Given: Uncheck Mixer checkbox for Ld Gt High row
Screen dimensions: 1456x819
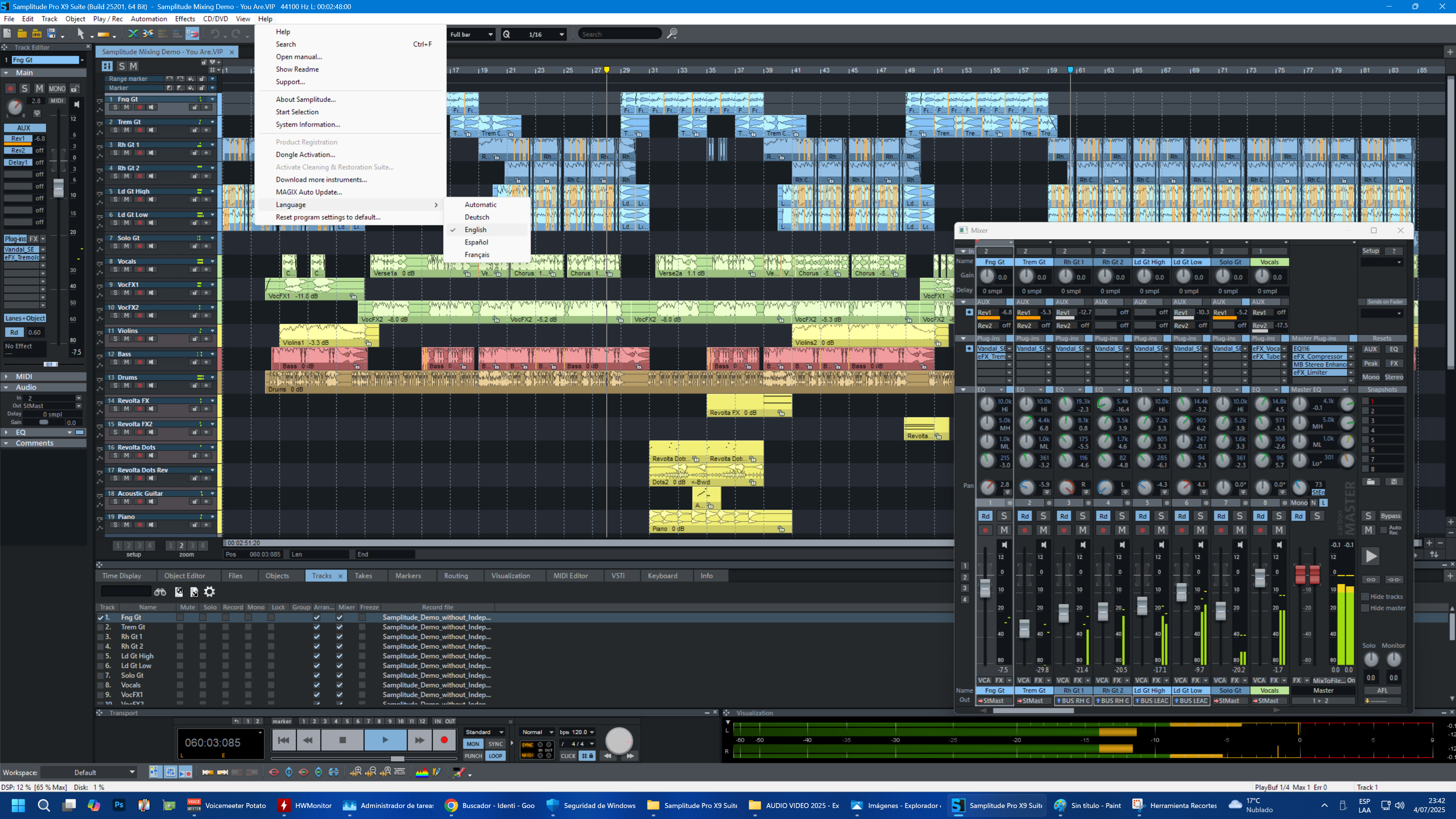Looking at the screenshot, I should point(340,656).
